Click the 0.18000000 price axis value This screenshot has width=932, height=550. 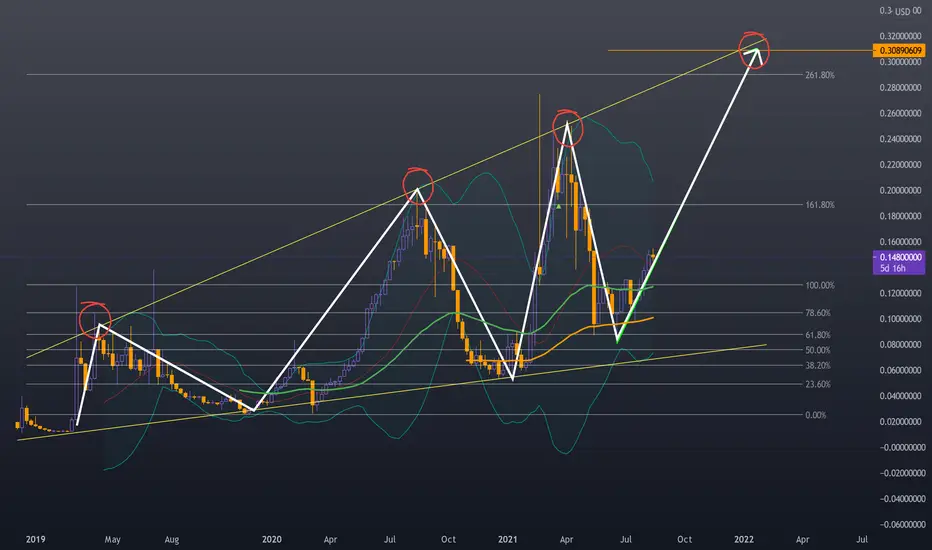[x=900, y=216]
